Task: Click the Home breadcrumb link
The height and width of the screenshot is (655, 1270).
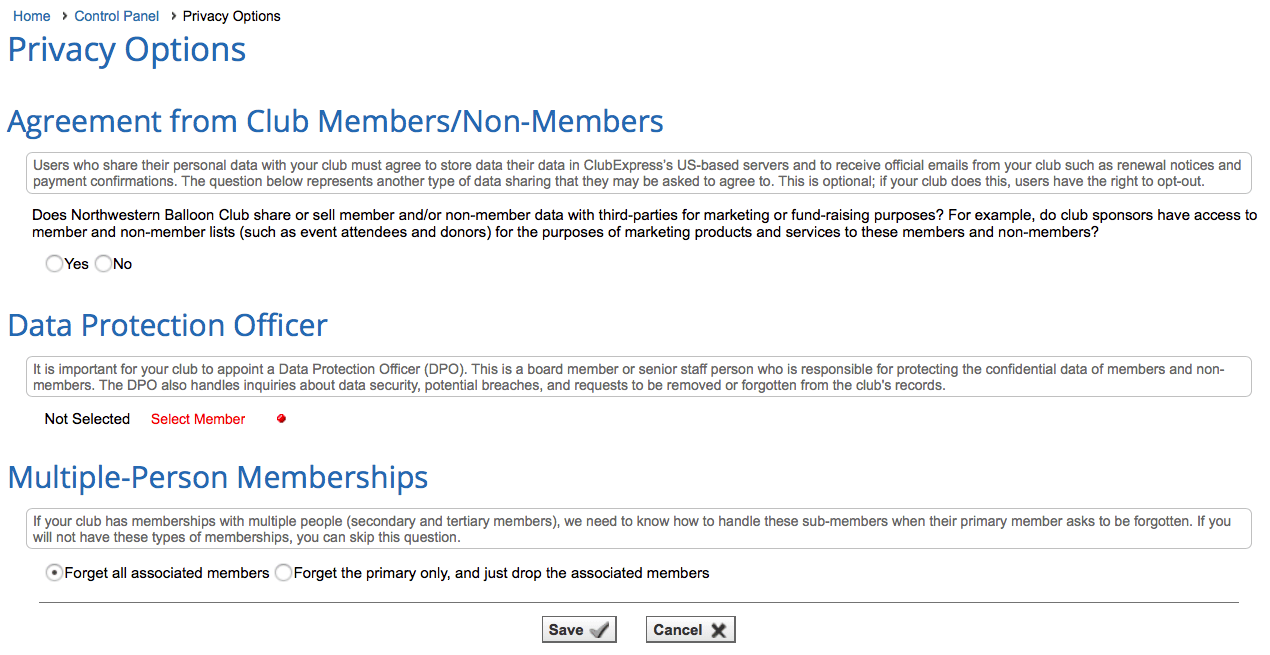Action: tap(32, 16)
